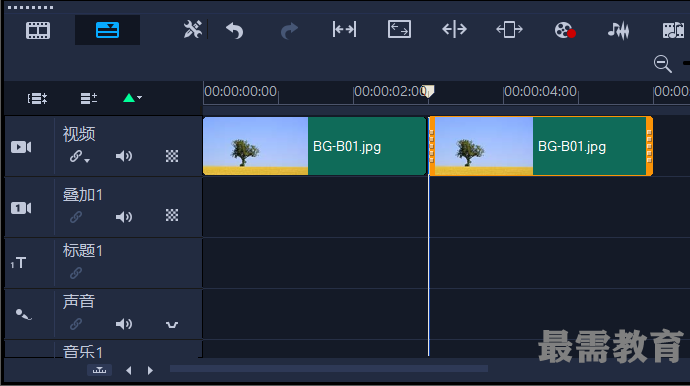The width and height of the screenshot is (690, 386).
Task: Open the sound mixer
Action: [619, 30]
